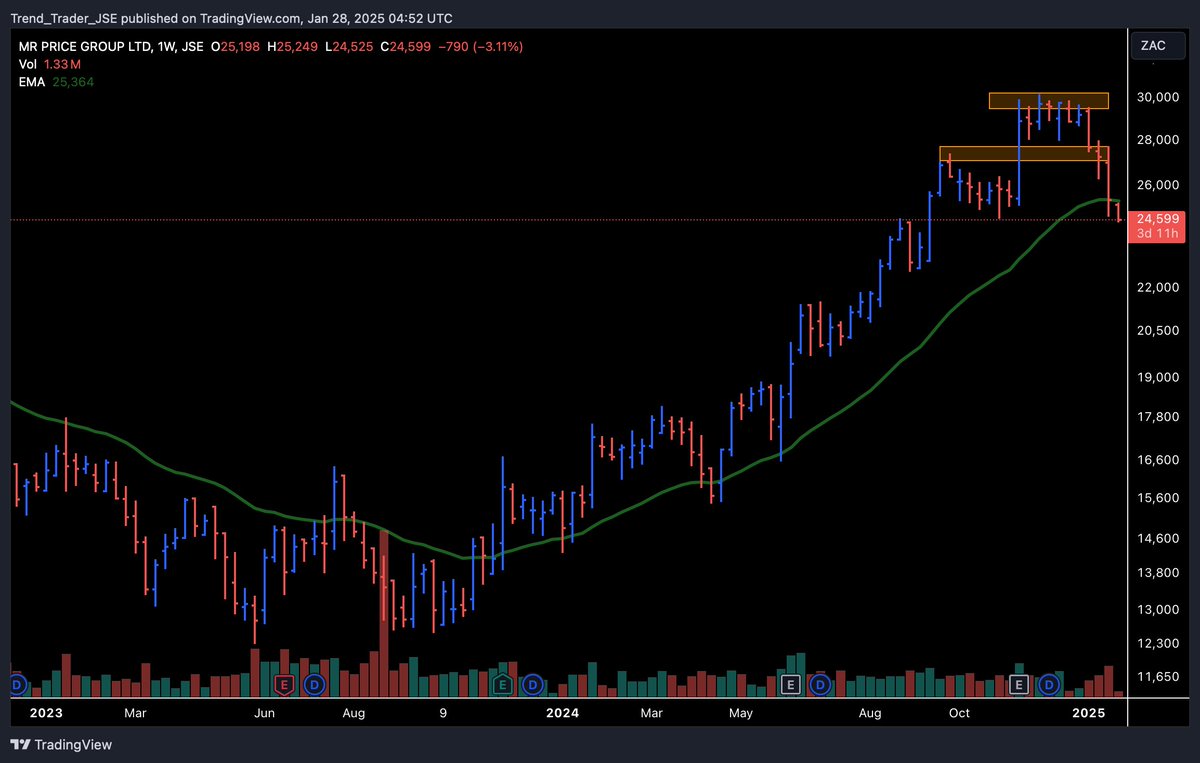Click the TradingView logo at bottom left
Image resolution: width=1200 pixels, height=763 pixels.
pyautogui.click(x=61, y=745)
